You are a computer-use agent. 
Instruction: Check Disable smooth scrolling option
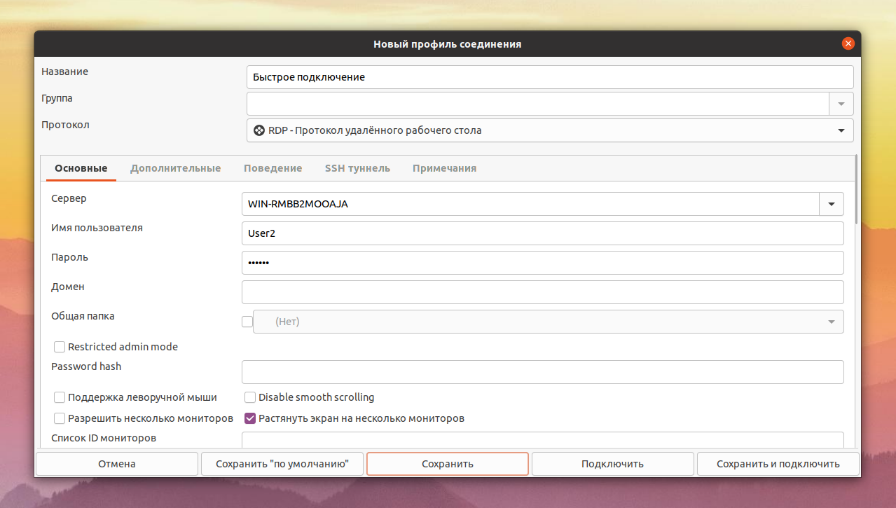250,397
